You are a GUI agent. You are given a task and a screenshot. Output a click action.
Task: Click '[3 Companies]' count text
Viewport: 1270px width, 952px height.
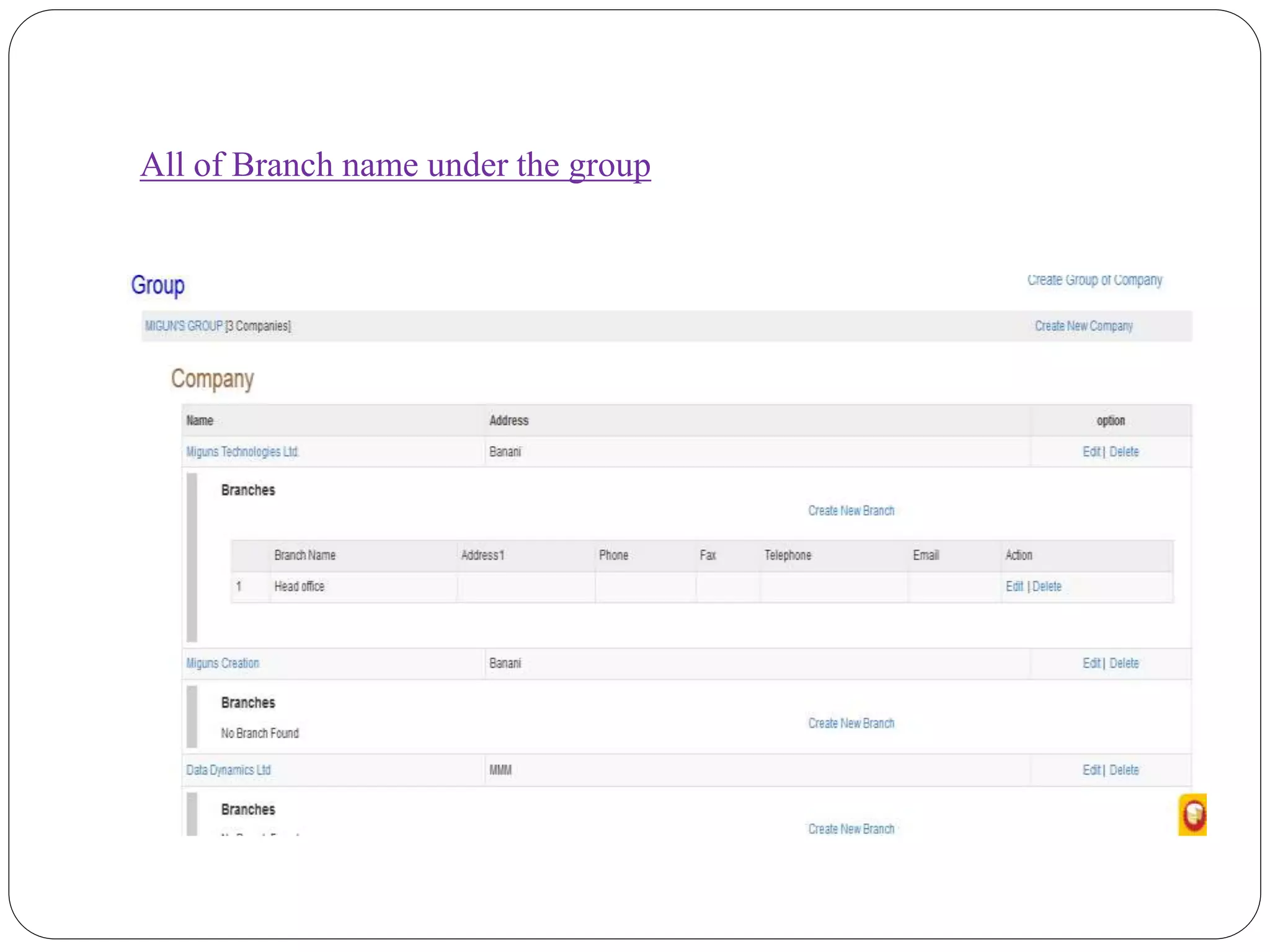click(258, 326)
